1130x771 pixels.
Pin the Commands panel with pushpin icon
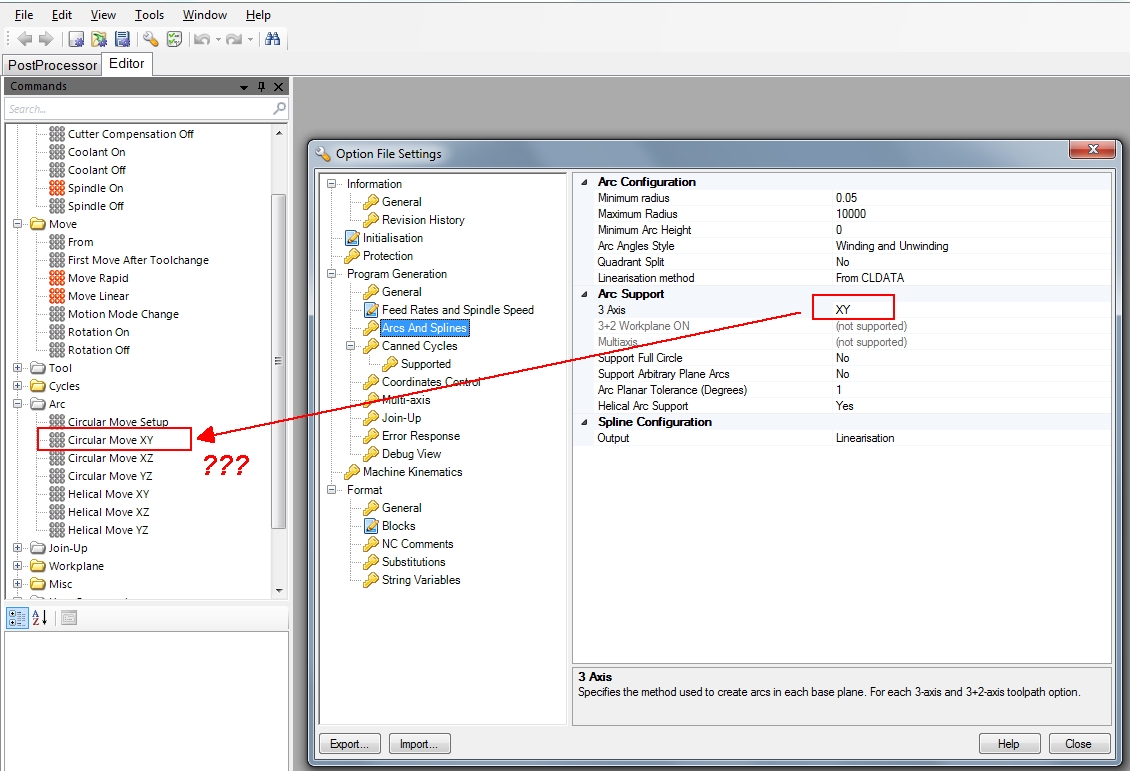261,86
